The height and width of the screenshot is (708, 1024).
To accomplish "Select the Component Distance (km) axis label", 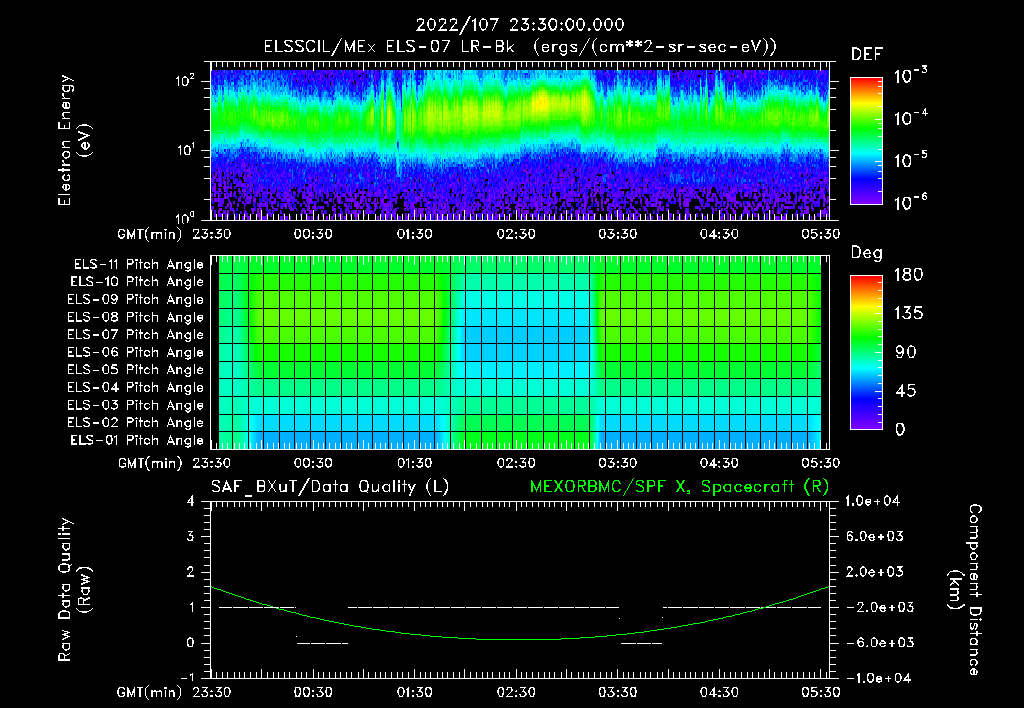I will (965, 590).
